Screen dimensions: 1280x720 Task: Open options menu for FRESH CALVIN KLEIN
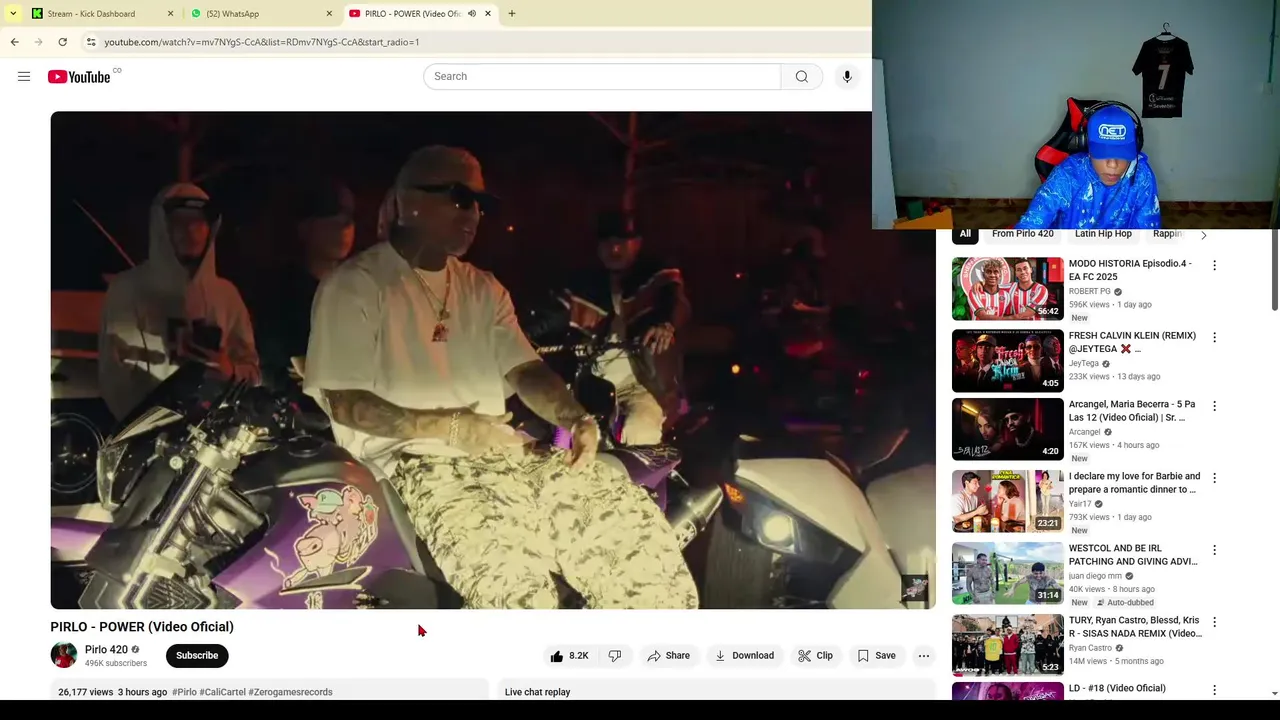tap(1214, 338)
